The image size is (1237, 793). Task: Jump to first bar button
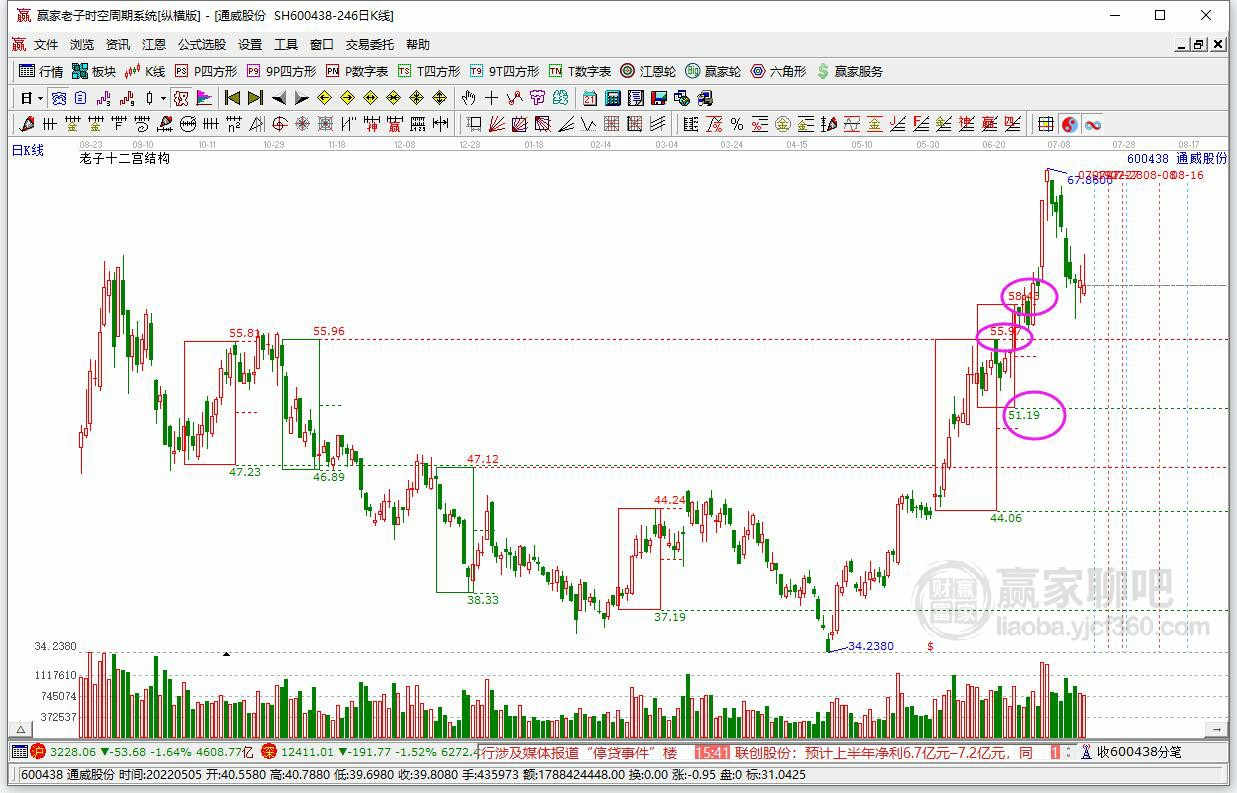click(x=232, y=98)
